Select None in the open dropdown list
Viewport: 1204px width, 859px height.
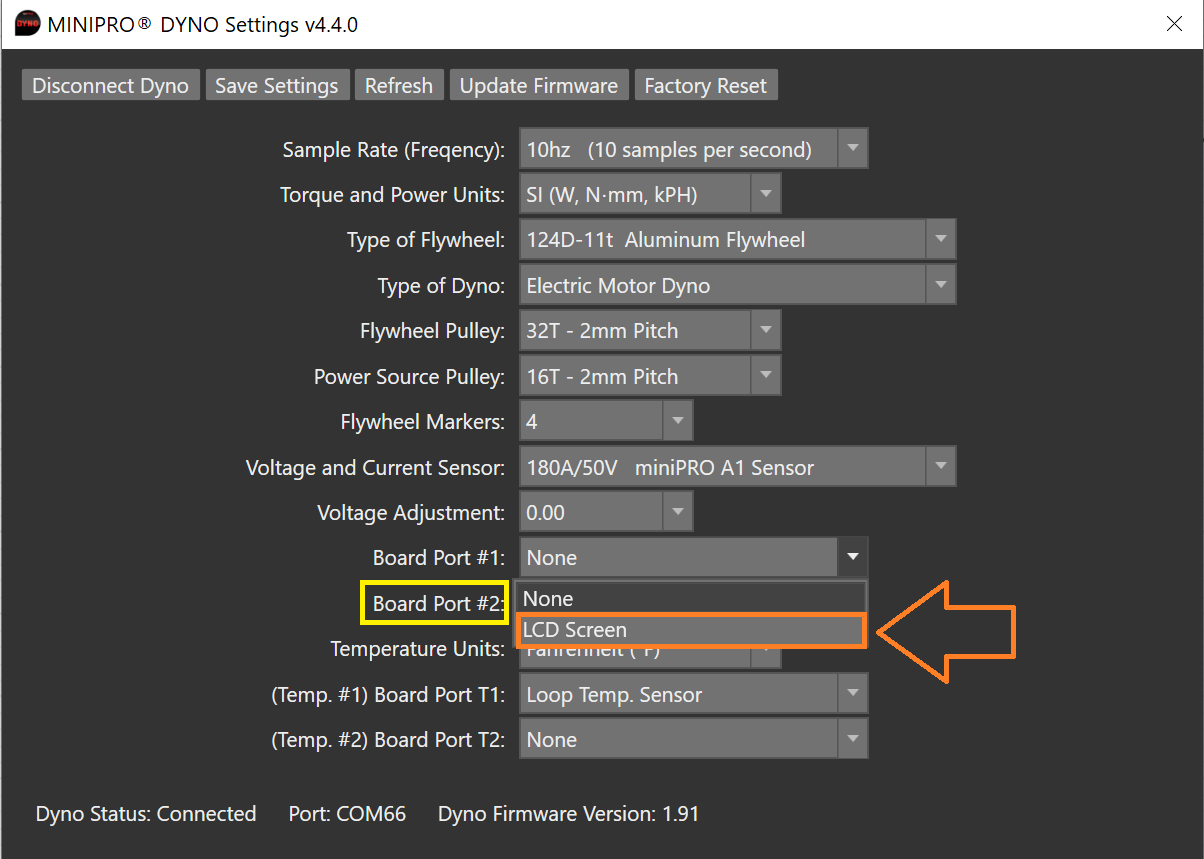(x=690, y=598)
